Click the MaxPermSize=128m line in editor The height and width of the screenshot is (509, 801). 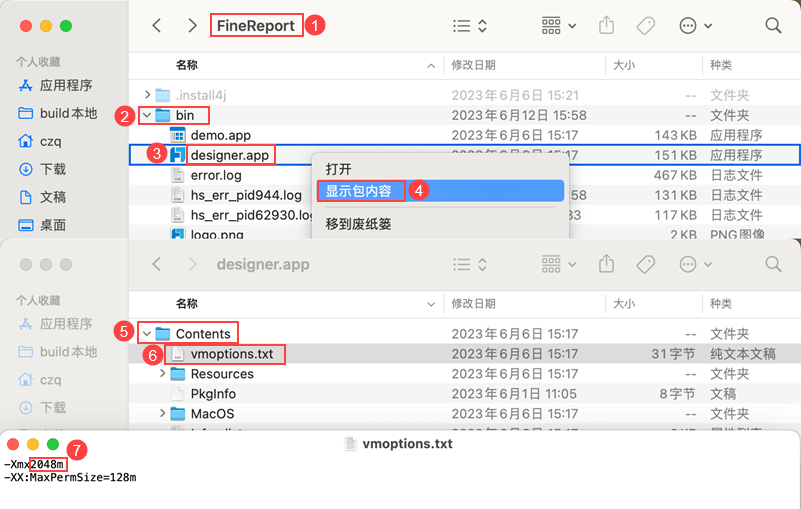70,478
